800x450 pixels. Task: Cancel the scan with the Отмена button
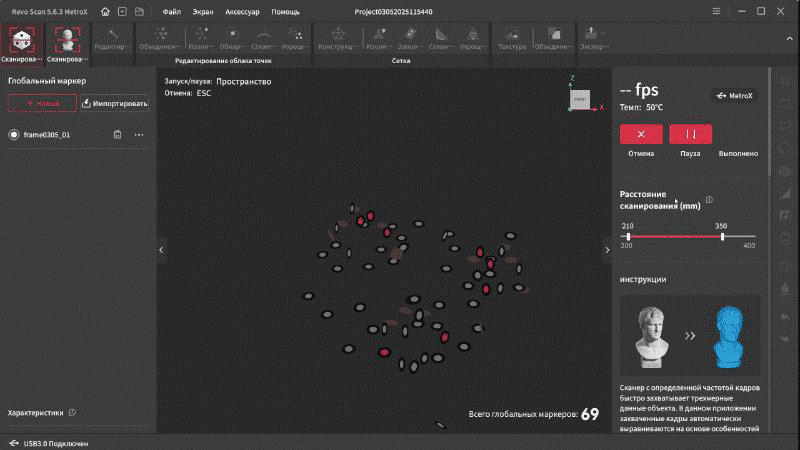tap(641, 134)
